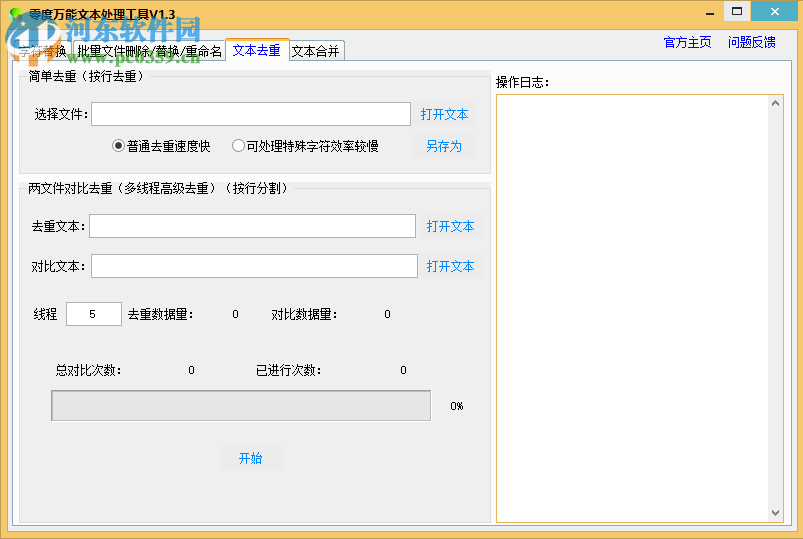The image size is (803, 539).
Task: Open the 批量文件删除/替换/重命名 tab
Action: pos(150,51)
